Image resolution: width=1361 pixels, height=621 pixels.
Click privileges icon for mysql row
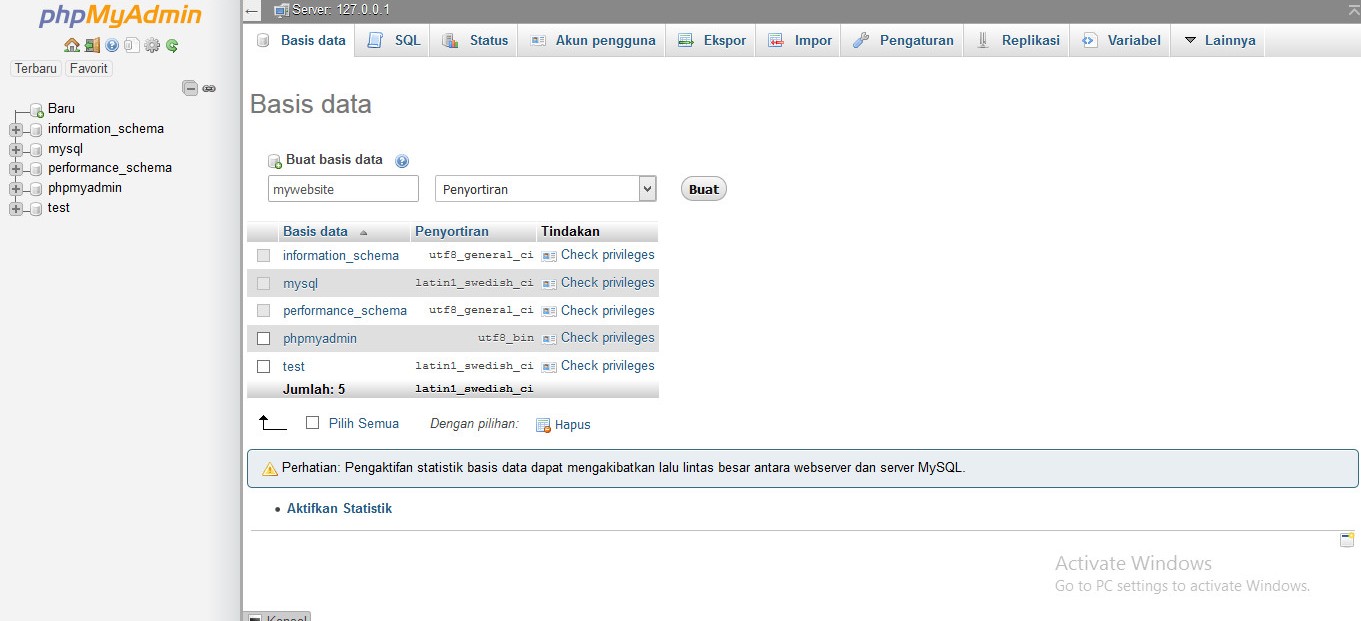tap(549, 284)
